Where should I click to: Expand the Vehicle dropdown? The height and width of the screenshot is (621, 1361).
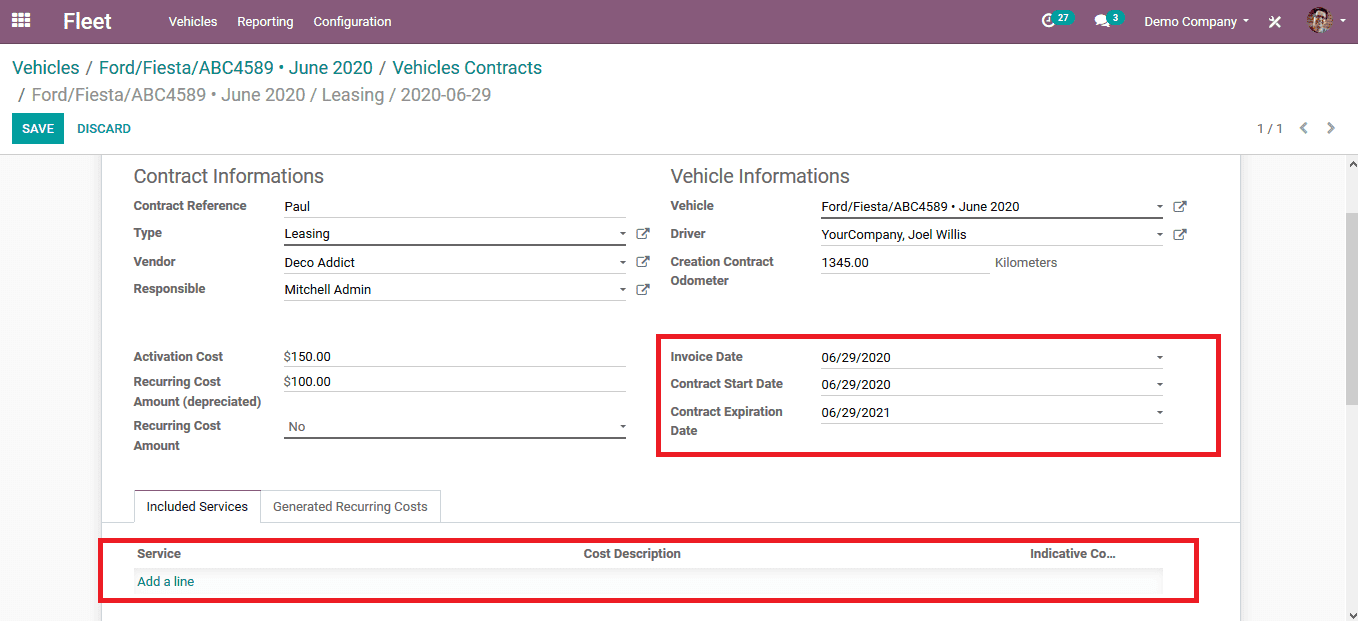coord(1159,207)
